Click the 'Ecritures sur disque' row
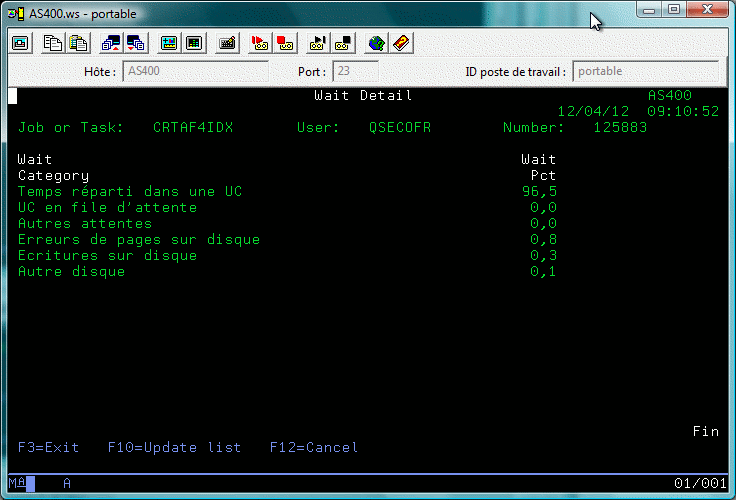The width and height of the screenshot is (736, 500). click(x=287, y=255)
